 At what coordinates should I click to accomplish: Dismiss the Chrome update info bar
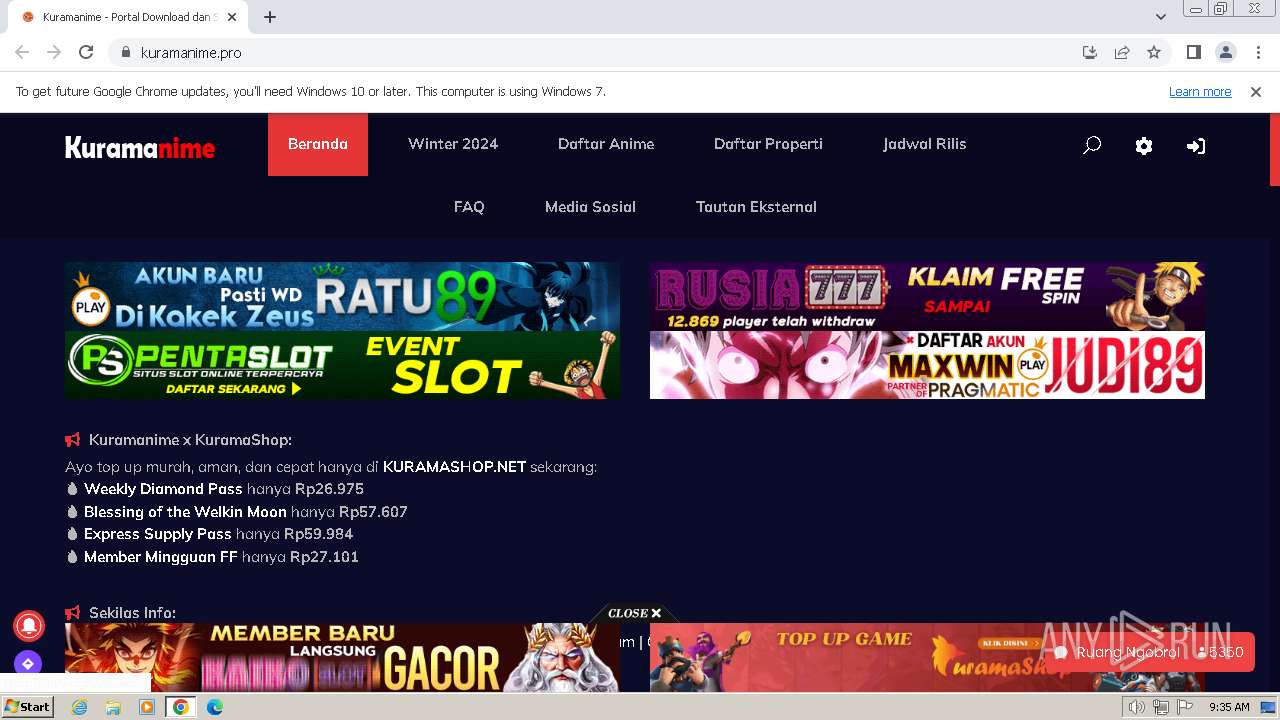click(1256, 91)
